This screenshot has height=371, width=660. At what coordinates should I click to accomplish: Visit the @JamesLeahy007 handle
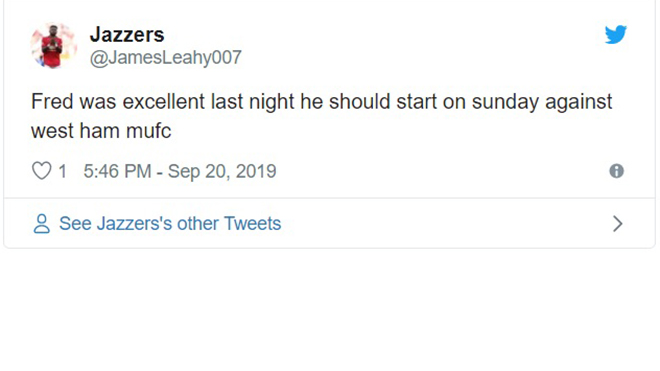[165, 57]
